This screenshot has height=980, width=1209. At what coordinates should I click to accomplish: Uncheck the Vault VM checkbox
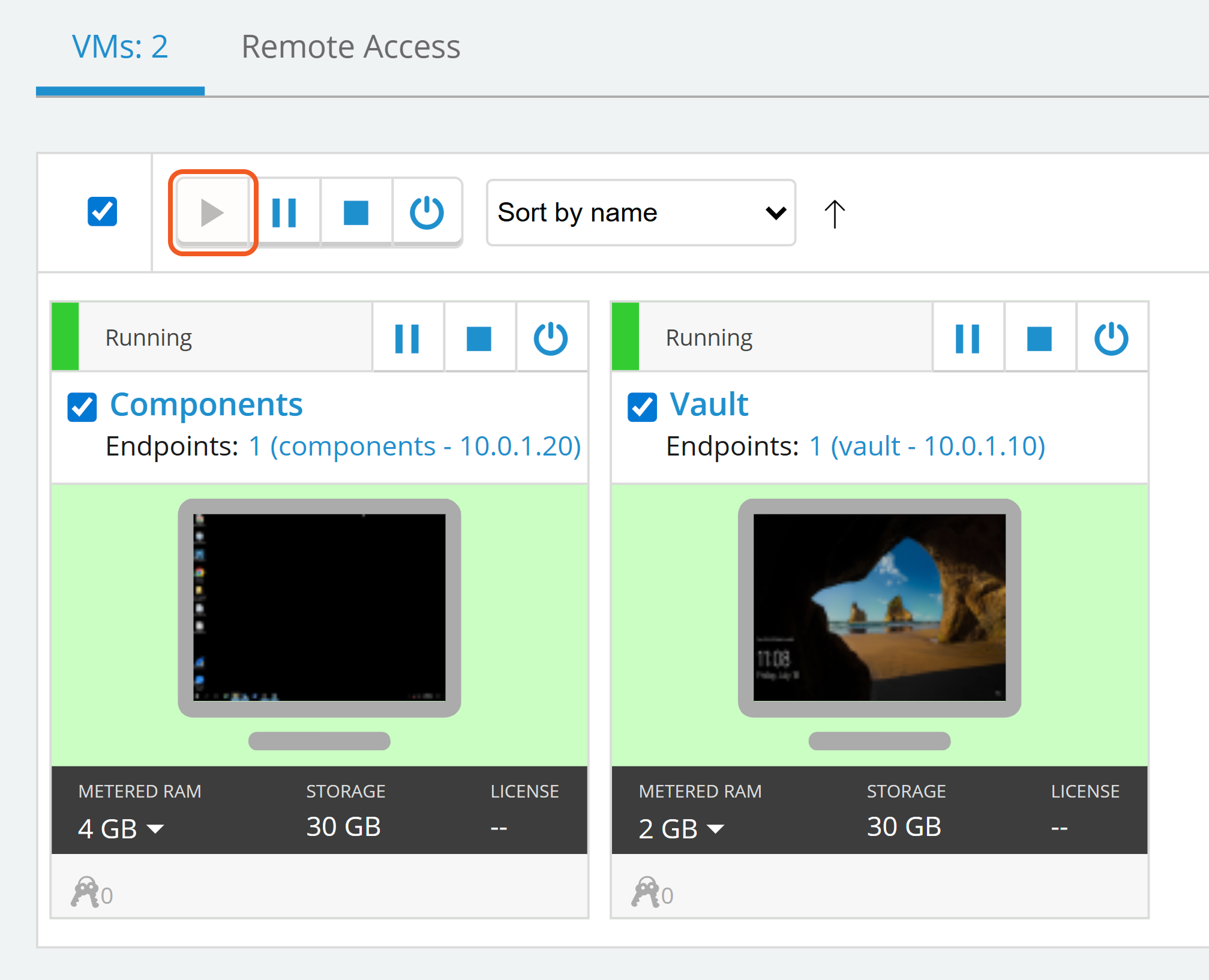642,407
